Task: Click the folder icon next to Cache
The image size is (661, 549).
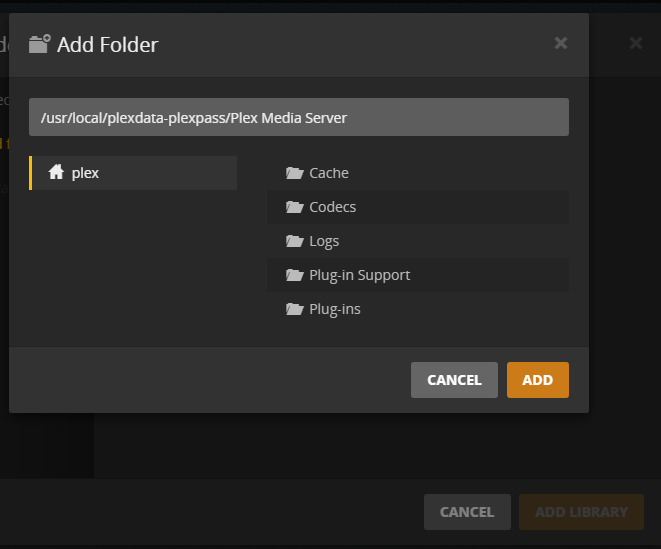Action: coord(295,173)
